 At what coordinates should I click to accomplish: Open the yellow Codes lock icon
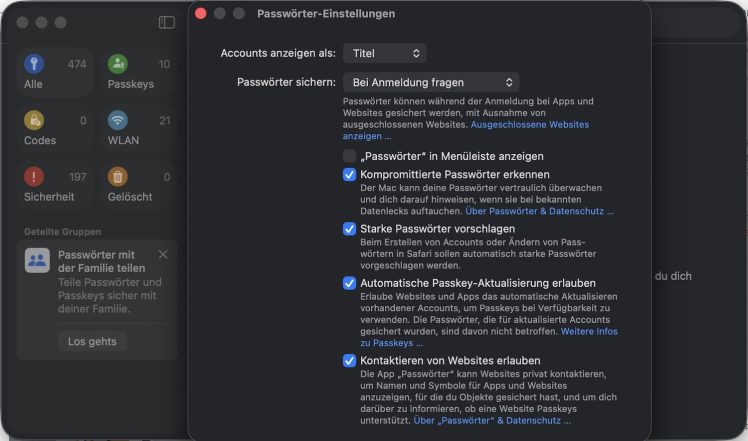34,120
